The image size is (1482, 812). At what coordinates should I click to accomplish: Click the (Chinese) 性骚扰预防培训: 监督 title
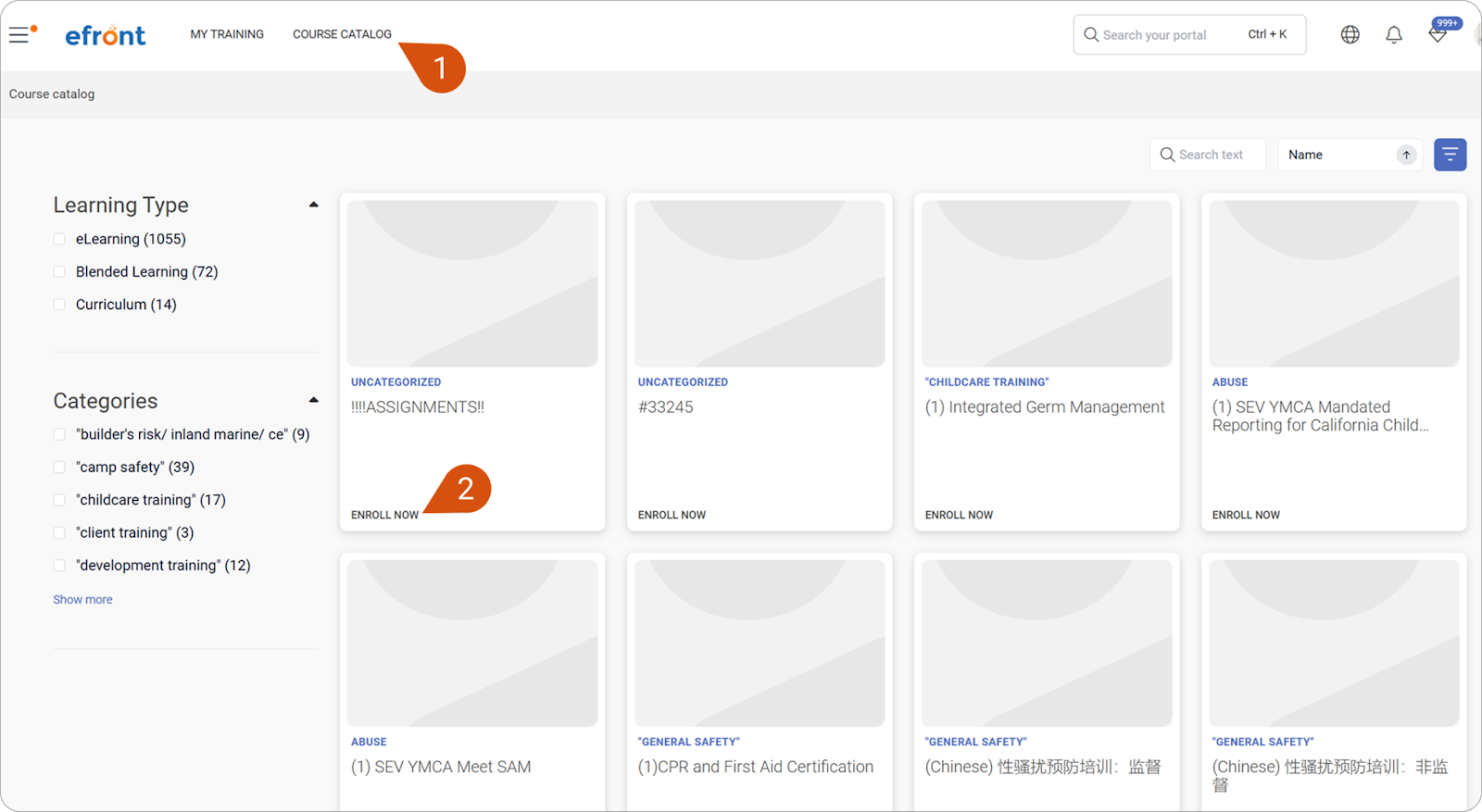pos(1043,767)
